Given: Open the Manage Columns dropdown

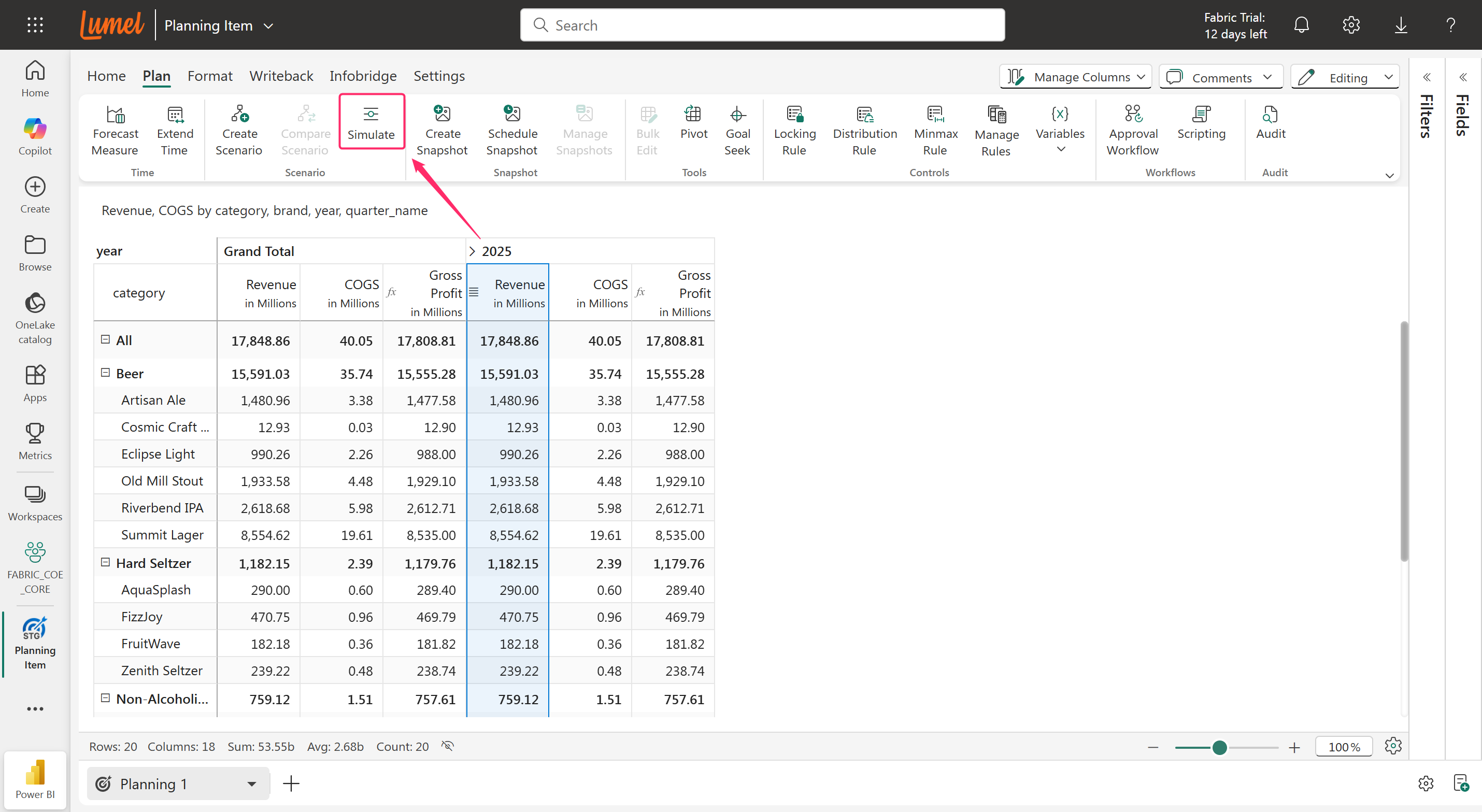Looking at the screenshot, I should pos(1075,77).
